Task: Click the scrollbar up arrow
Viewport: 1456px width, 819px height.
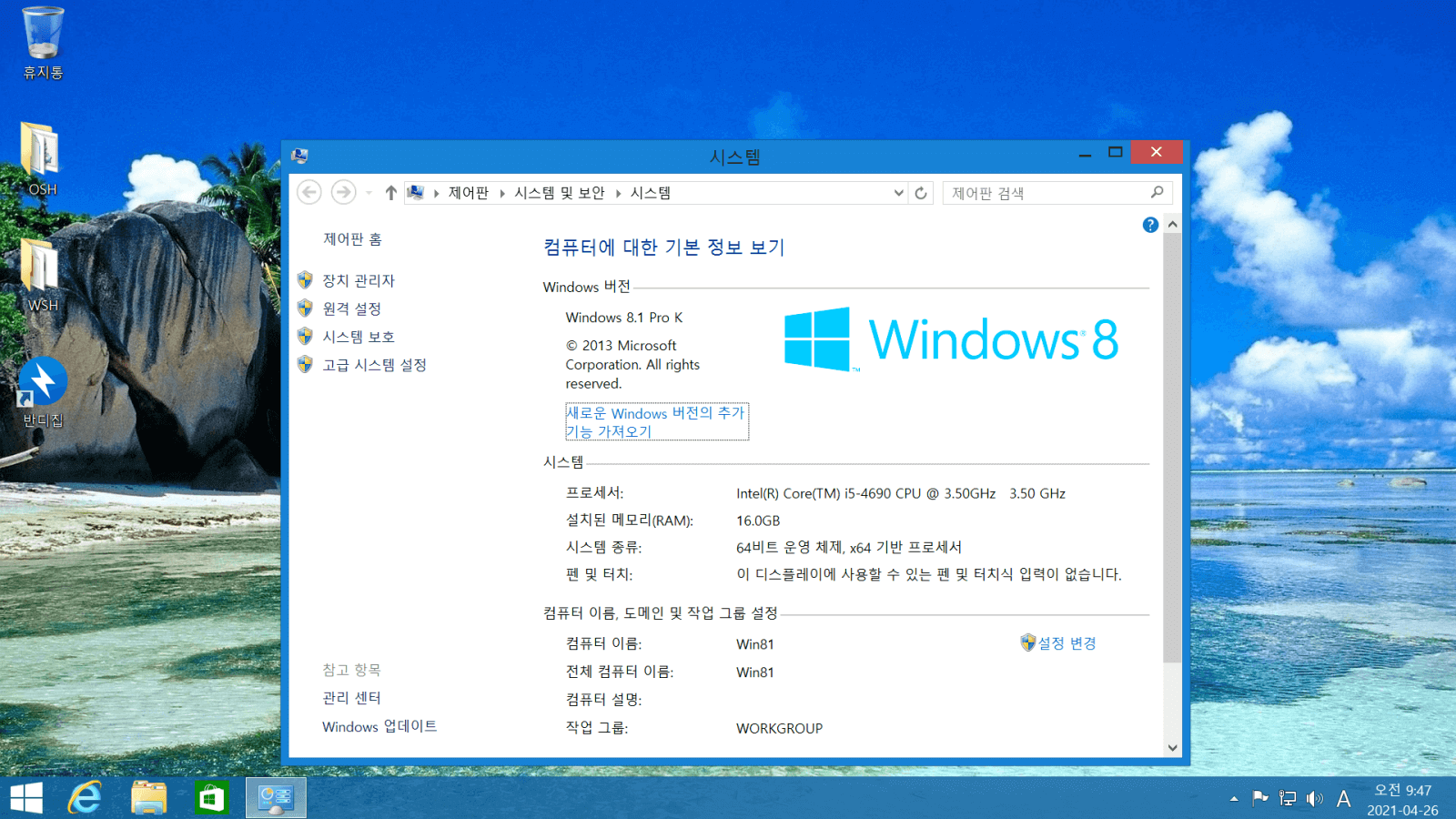Action: [1172, 224]
